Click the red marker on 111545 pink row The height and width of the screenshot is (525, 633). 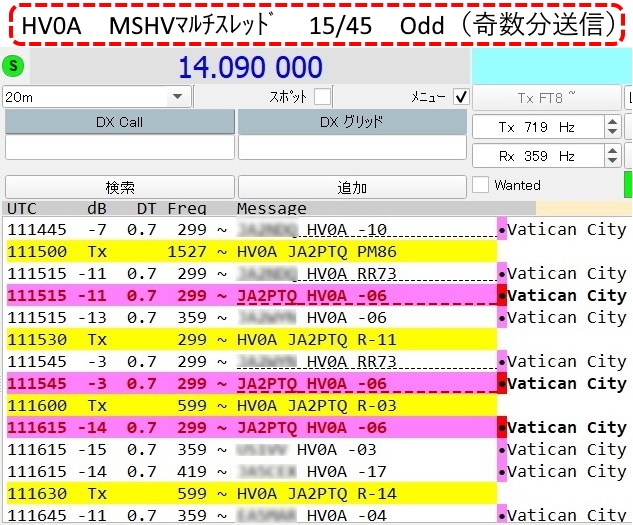click(x=502, y=384)
